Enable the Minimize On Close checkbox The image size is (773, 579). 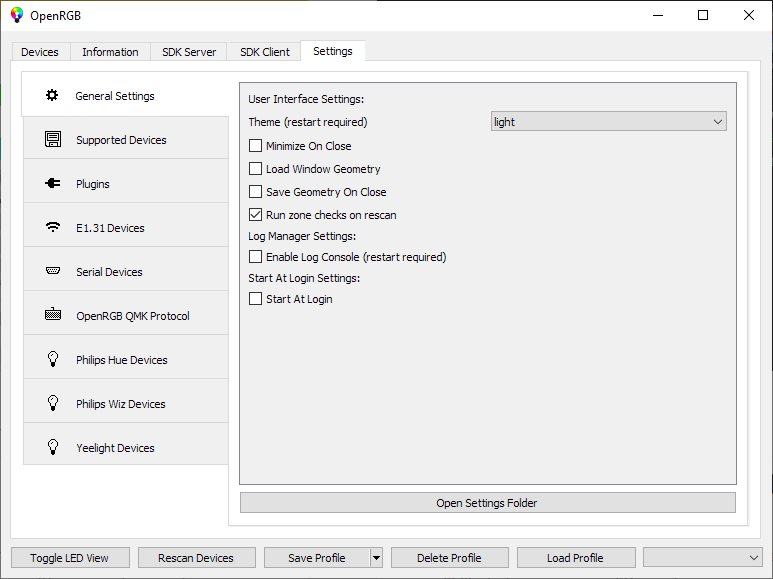pos(256,146)
